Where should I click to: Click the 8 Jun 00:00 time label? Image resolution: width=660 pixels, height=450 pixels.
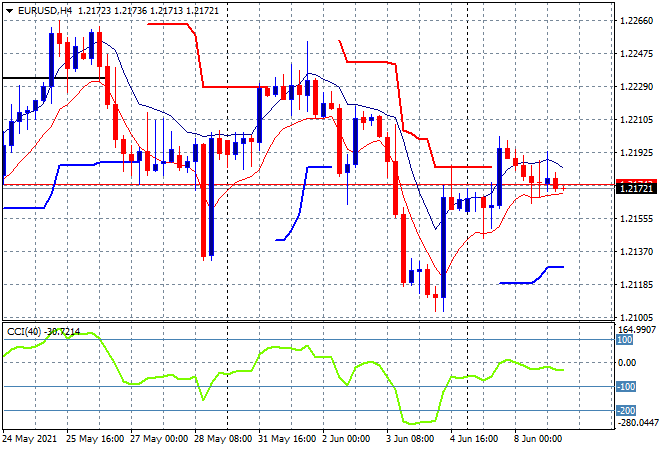538,439
